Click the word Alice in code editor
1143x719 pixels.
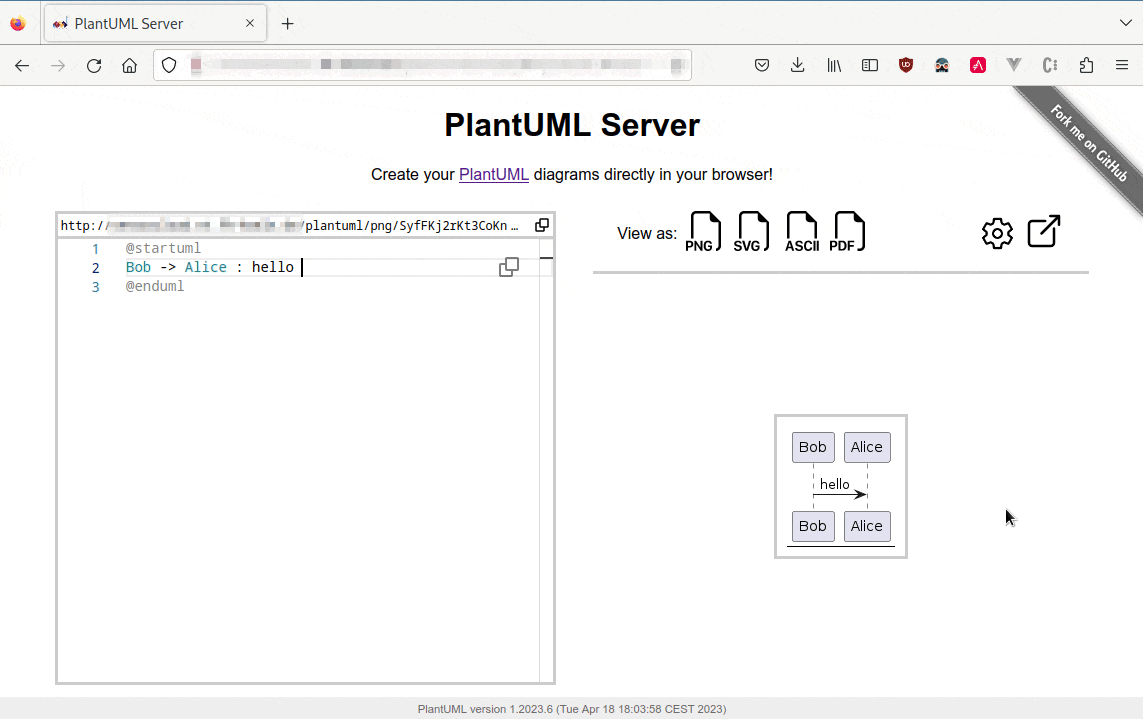point(206,267)
